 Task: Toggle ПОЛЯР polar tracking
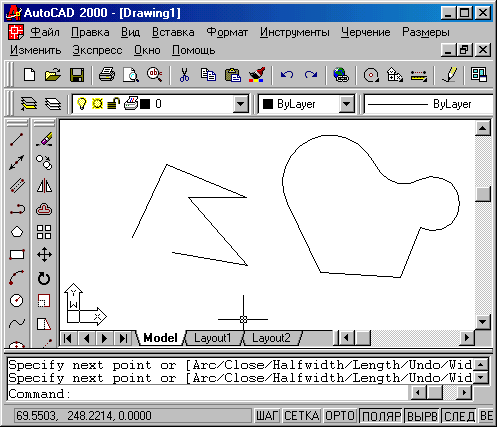coord(381,416)
